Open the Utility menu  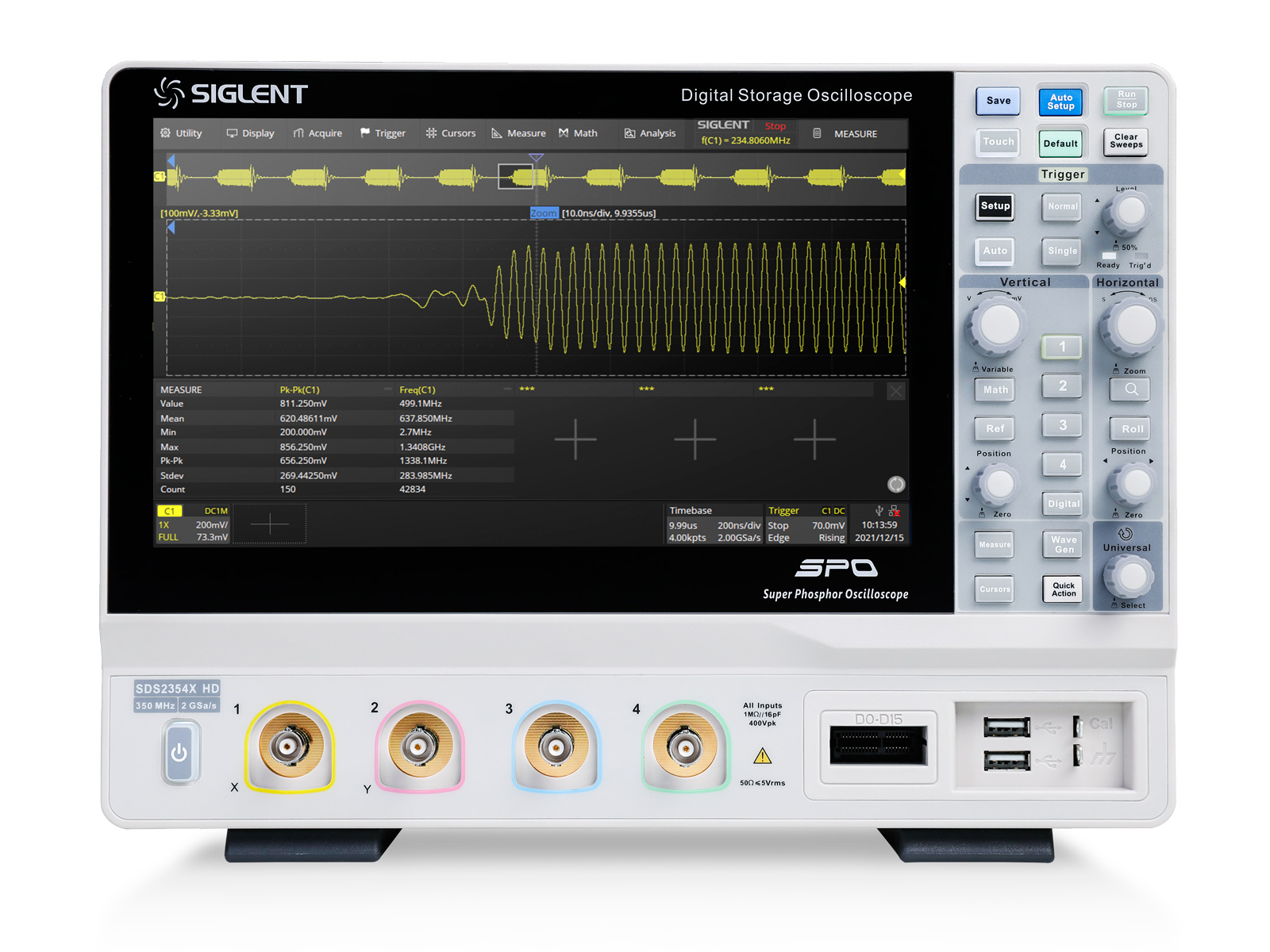[x=181, y=133]
